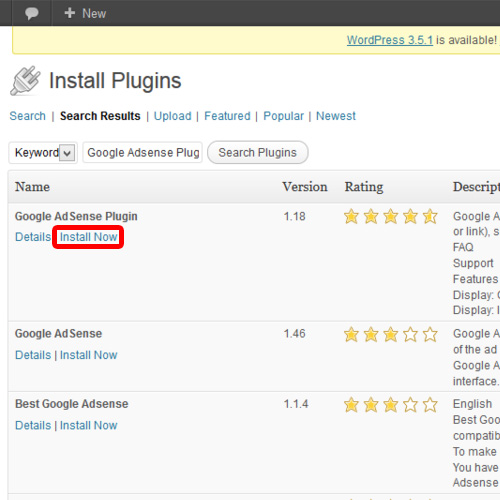Click version 1.46 cell
The image size is (500, 500).
[x=294, y=334]
